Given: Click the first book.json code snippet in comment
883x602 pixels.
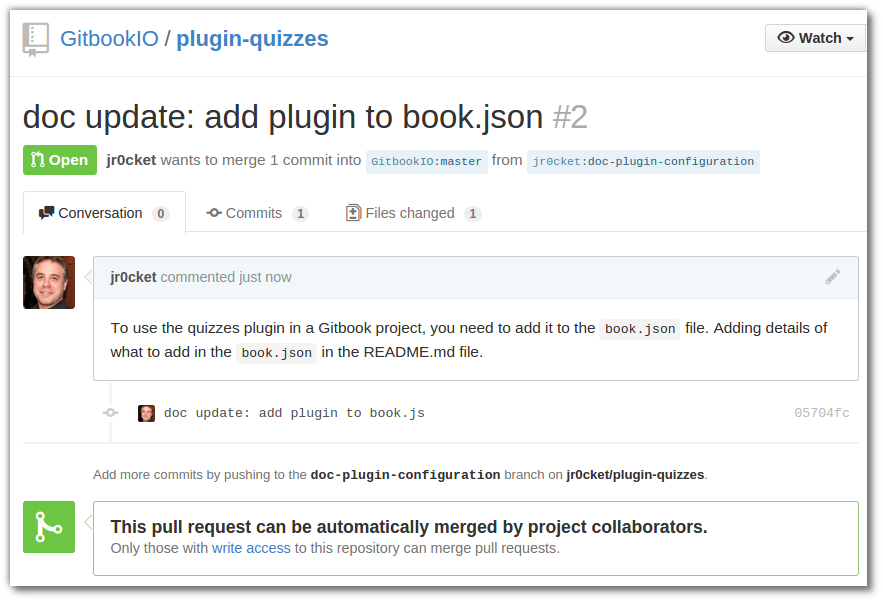Looking at the screenshot, I should coord(640,329).
